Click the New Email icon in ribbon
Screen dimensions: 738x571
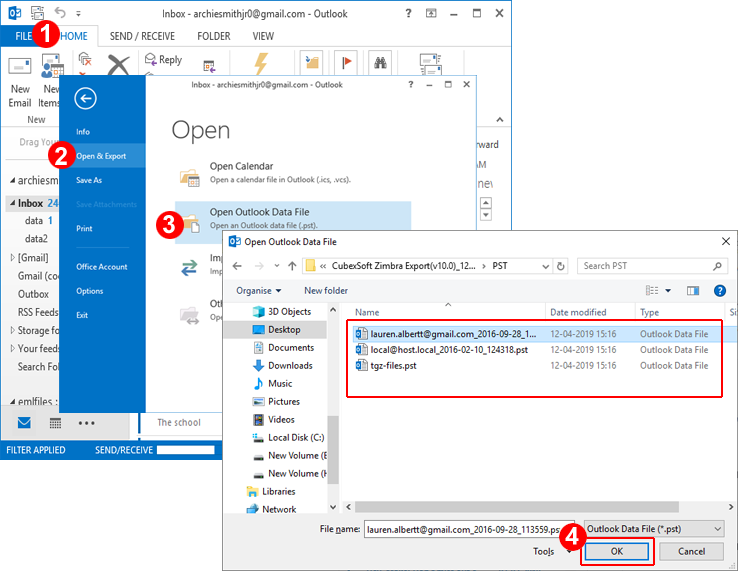coord(20,66)
